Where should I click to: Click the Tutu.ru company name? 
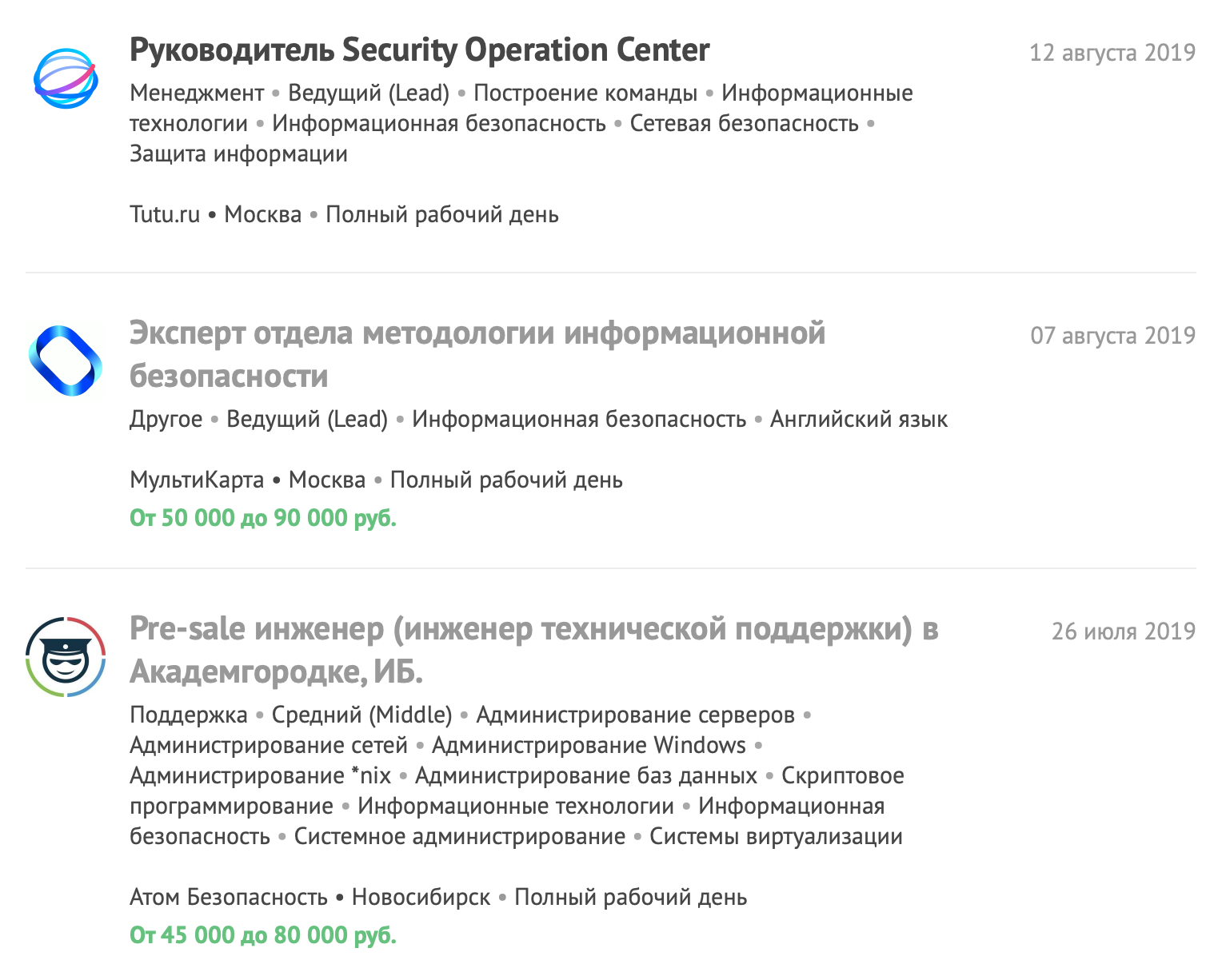click(165, 215)
